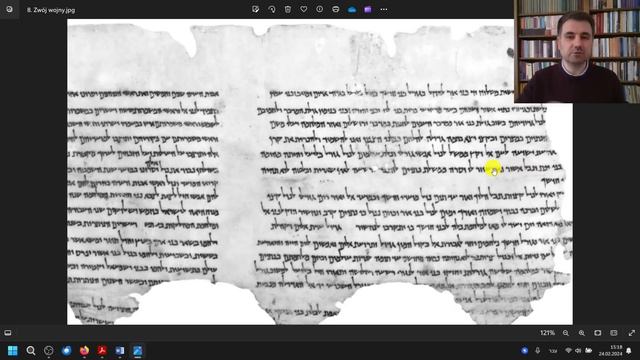The image size is (640, 360).
Task: Rotate the image with the rotate icon
Action: click(272, 9)
